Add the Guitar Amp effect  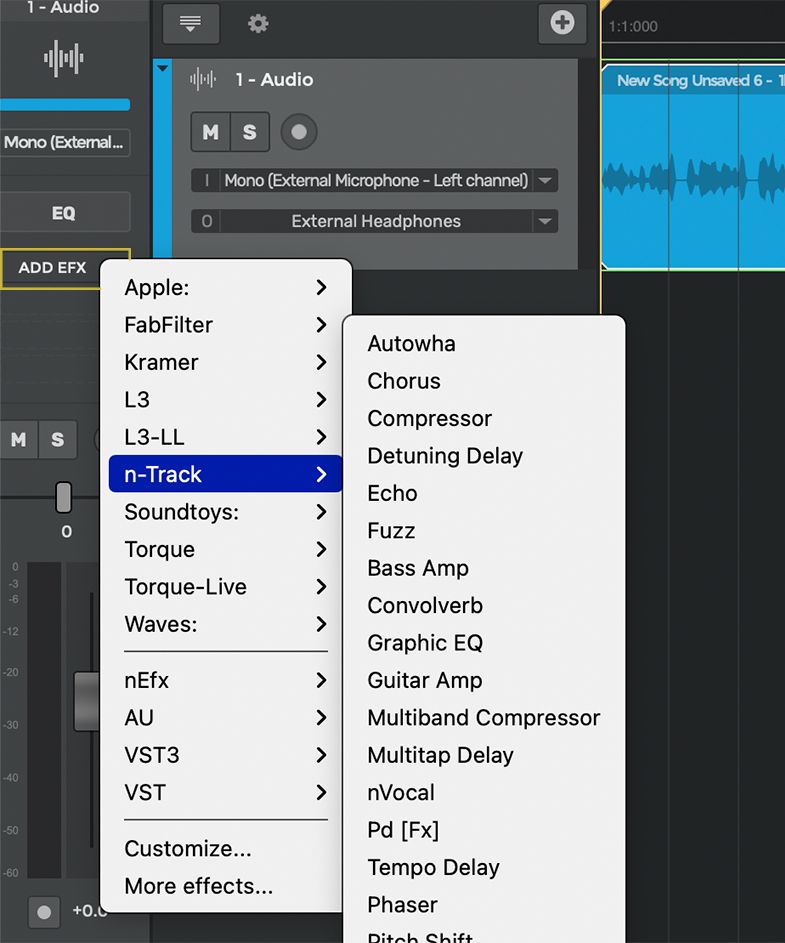tap(484, 680)
